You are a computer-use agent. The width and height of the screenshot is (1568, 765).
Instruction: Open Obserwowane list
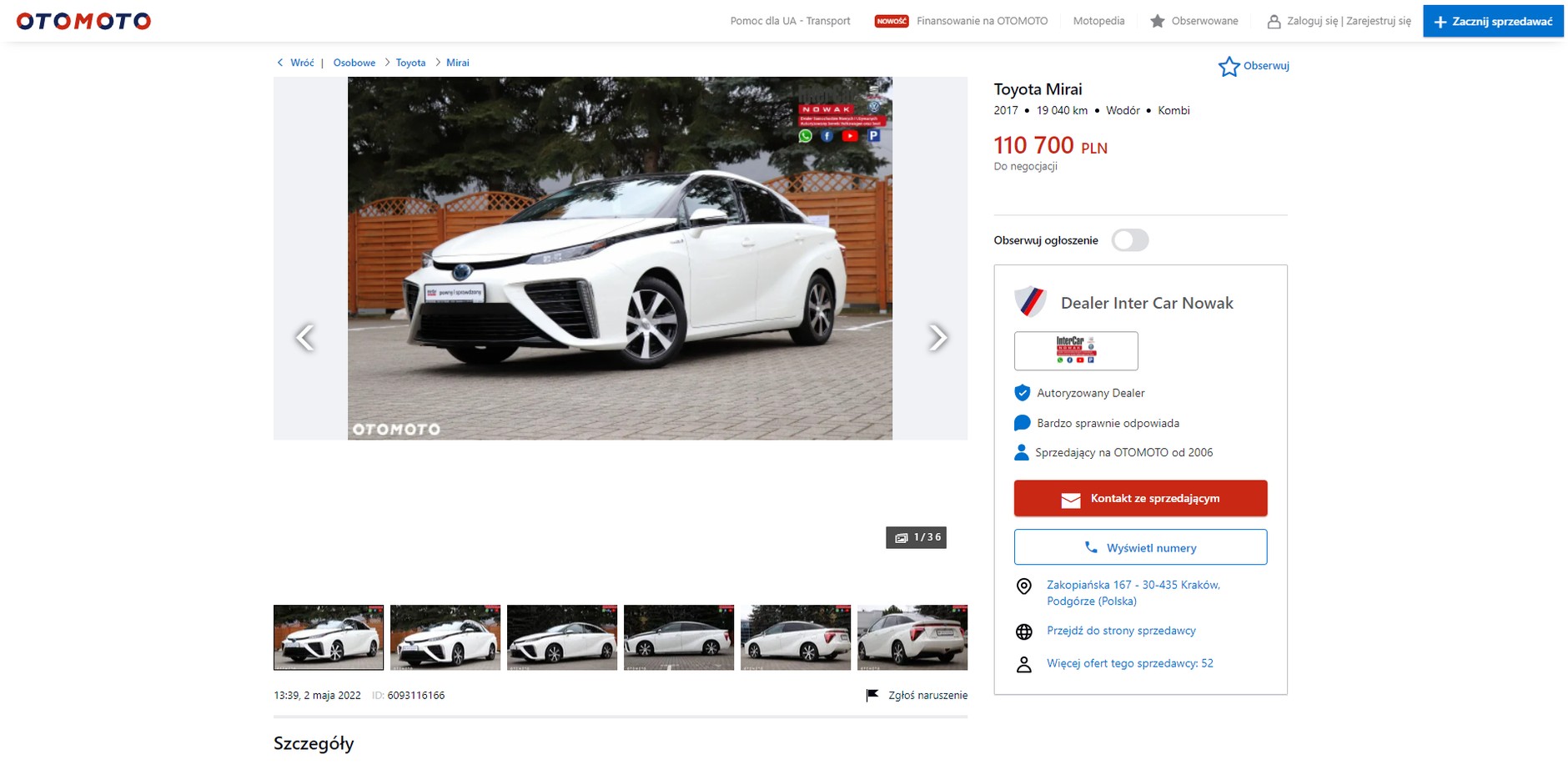coord(1204,21)
